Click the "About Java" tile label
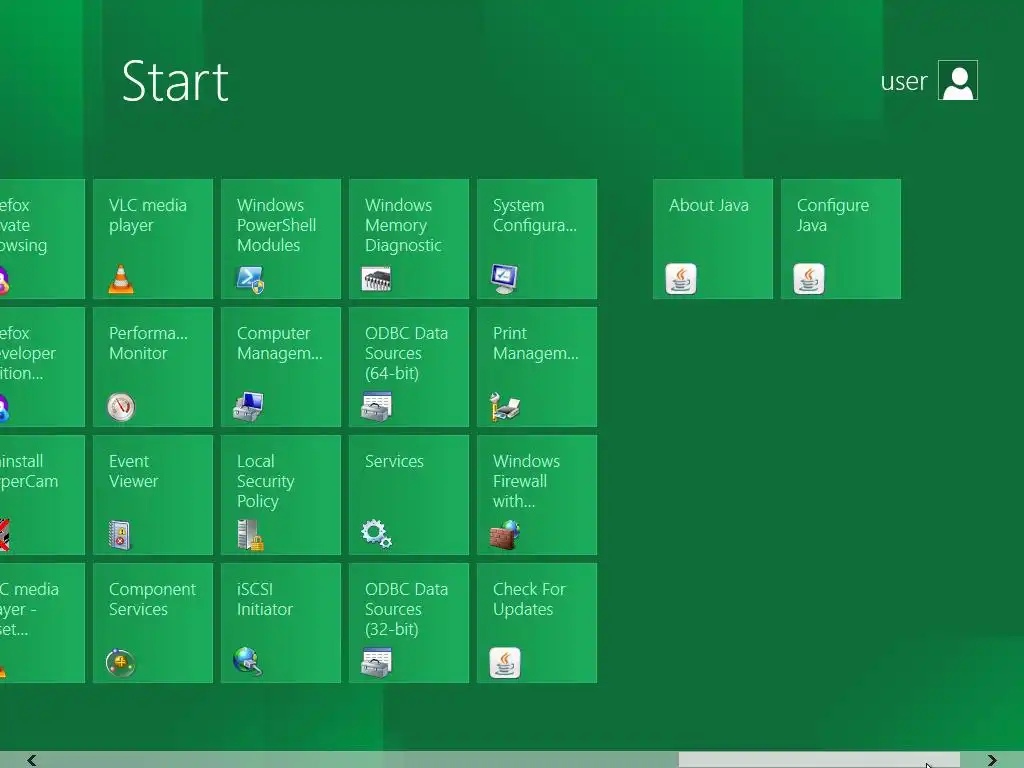The width and height of the screenshot is (1024, 768). click(x=709, y=205)
